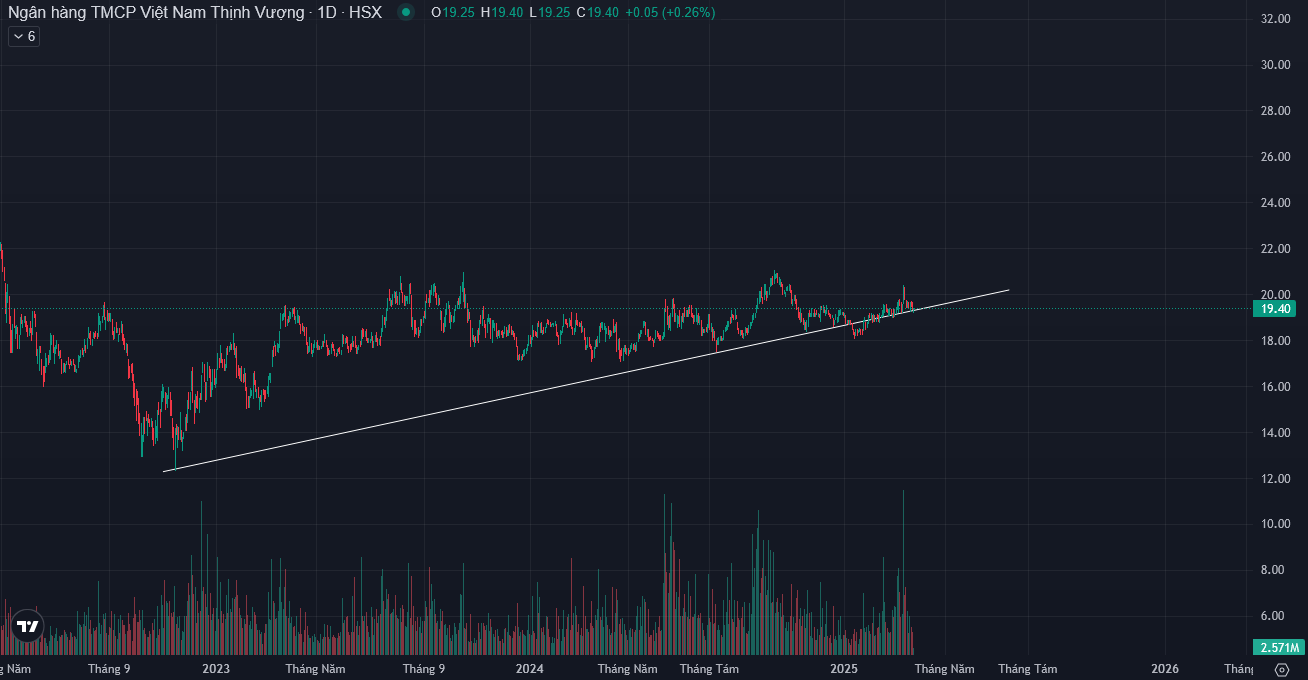Click the 20.00 price axis label
The height and width of the screenshot is (680, 1308).
pyautogui.click(x=1274, y=295)
